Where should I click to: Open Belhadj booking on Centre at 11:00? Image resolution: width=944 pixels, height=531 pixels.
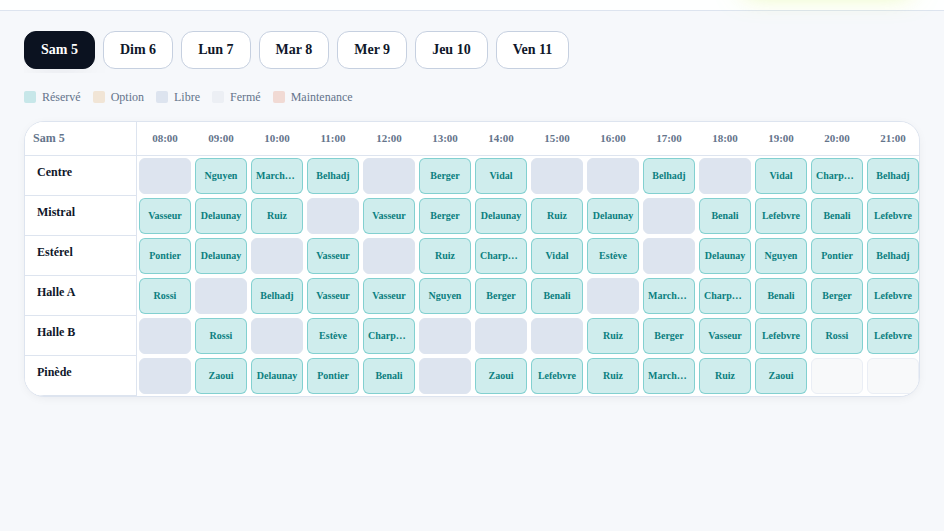(333, 176)
